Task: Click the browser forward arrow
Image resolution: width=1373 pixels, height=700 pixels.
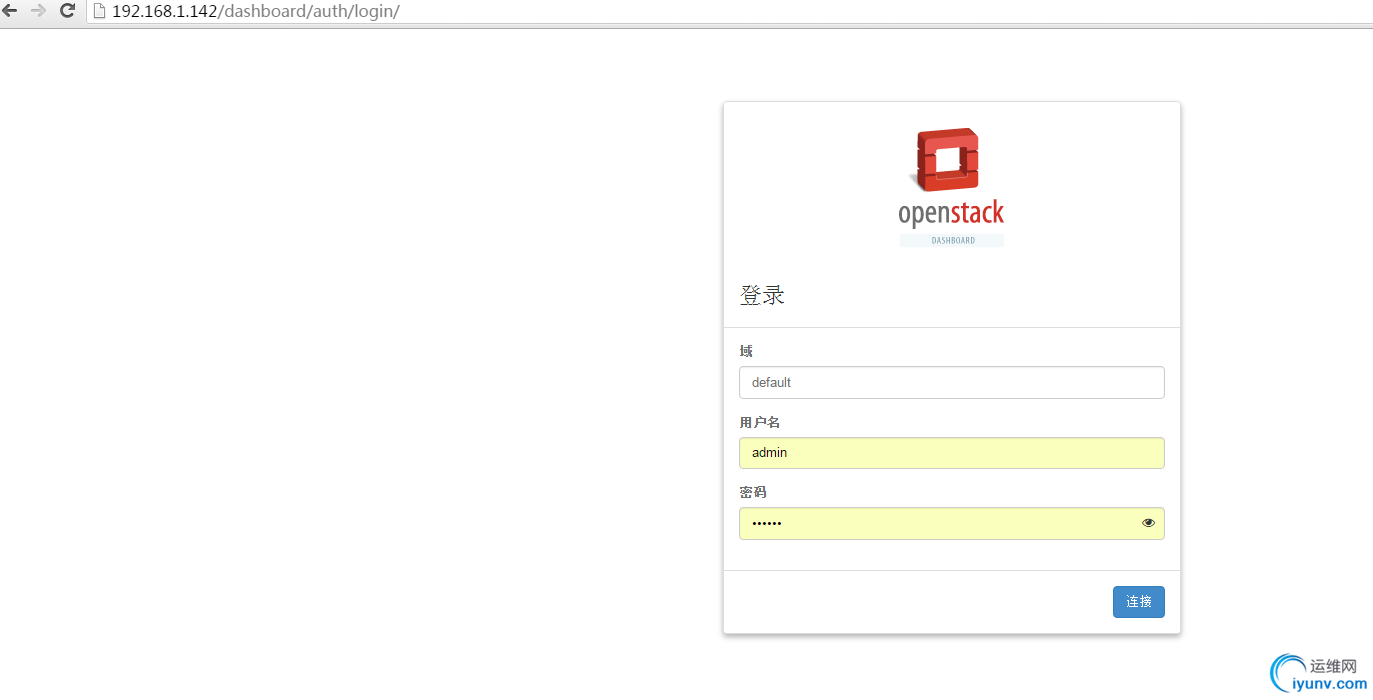Action: pos(39,11)
